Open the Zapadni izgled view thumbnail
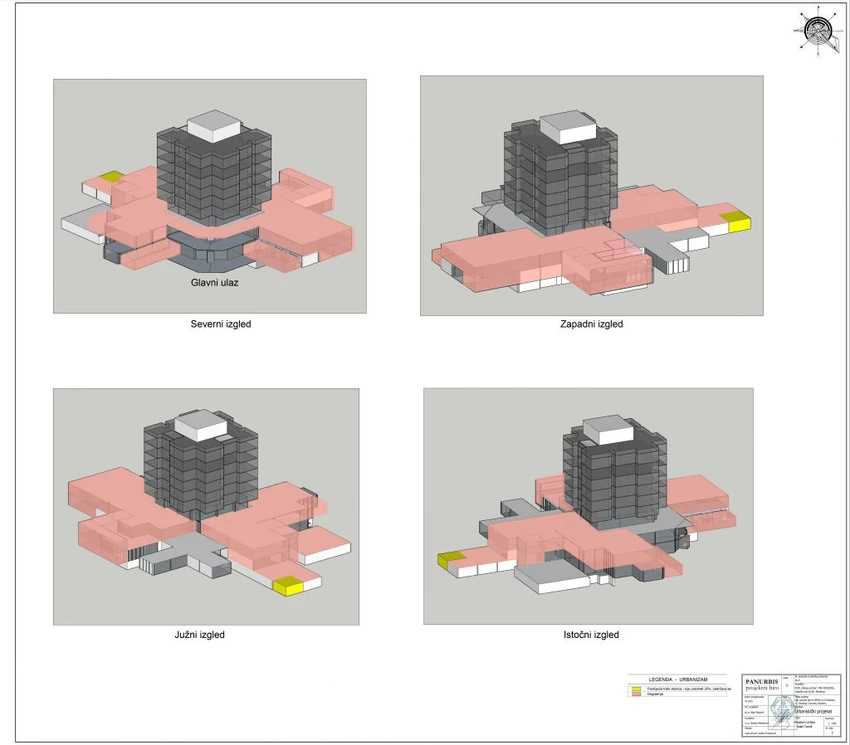850x745 pixels. [x=591, y=195]
